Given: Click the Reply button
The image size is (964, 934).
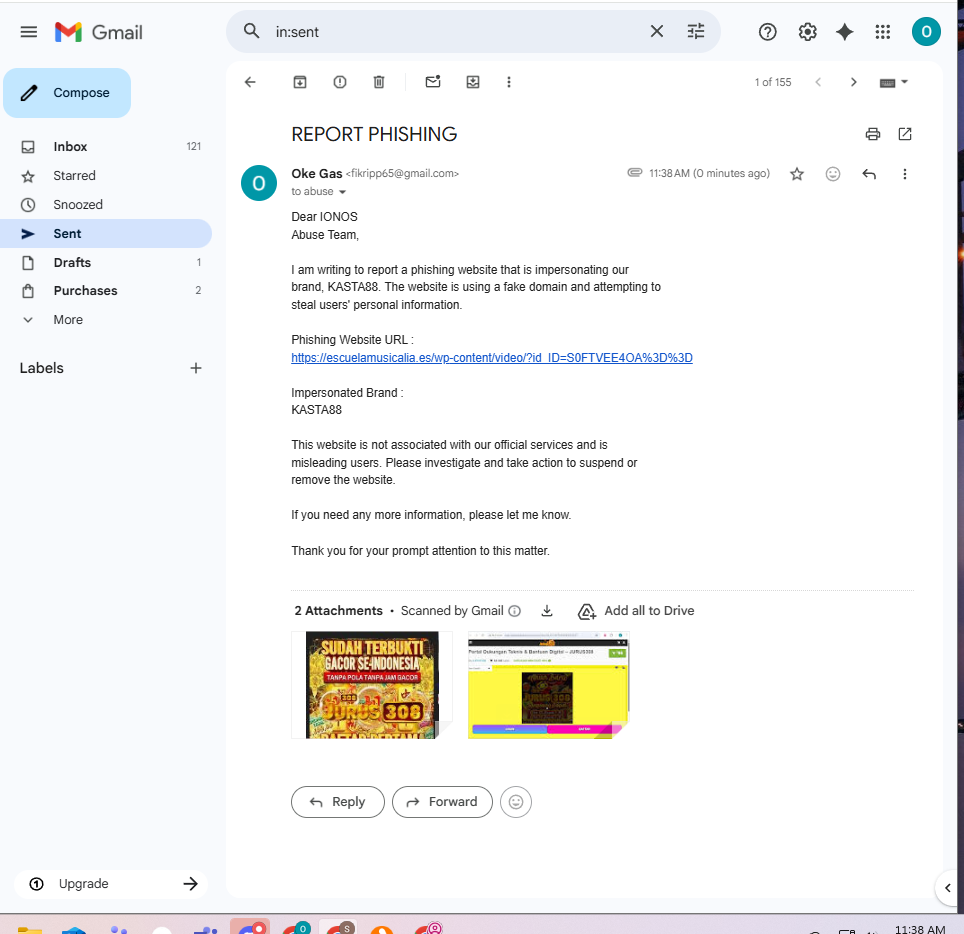Looking at the screenshot, I should click(338, 802).
